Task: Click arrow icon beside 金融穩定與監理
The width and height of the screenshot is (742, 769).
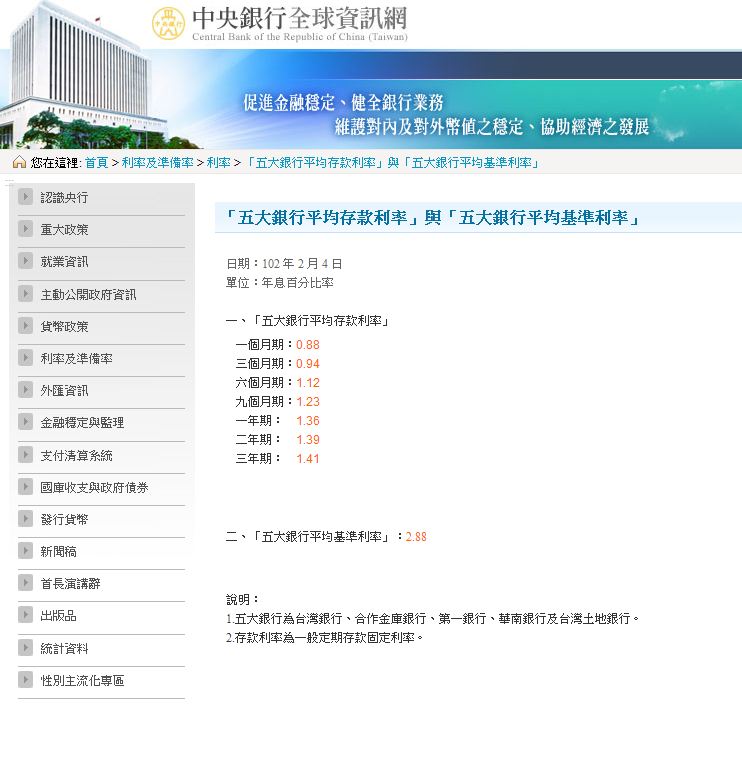Action: click(x=25, y=422)
